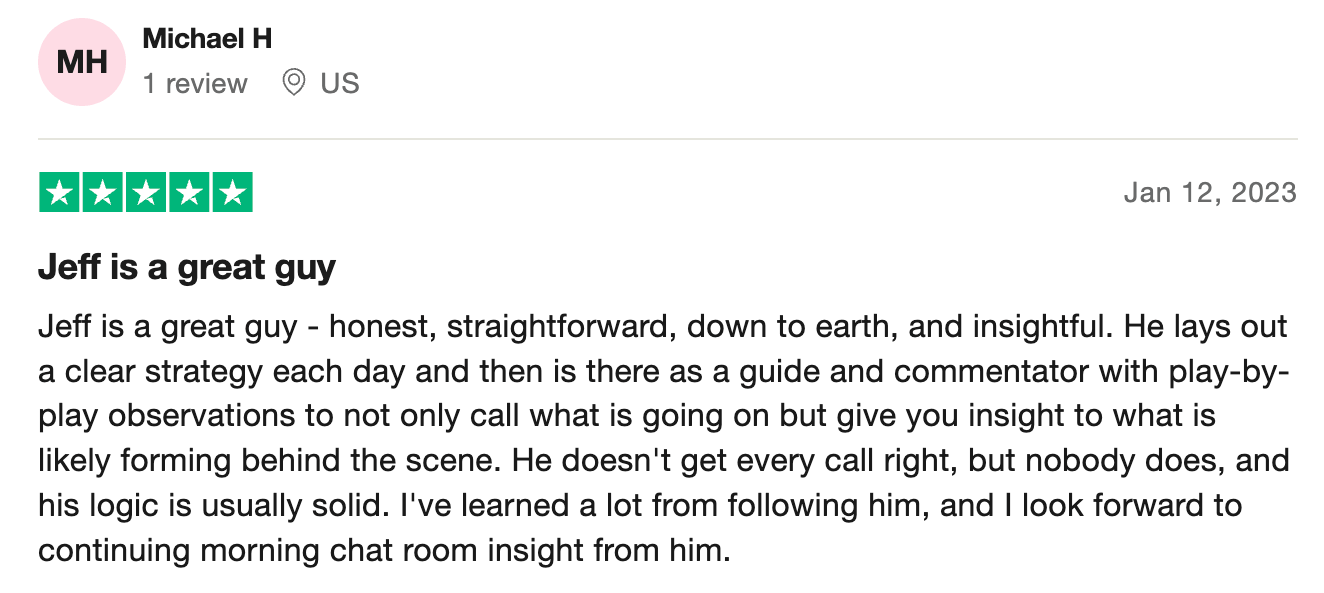The width and height of the screenshot is (1324, 593).
Task: Click the first green rating star
Action: (60, 192)
